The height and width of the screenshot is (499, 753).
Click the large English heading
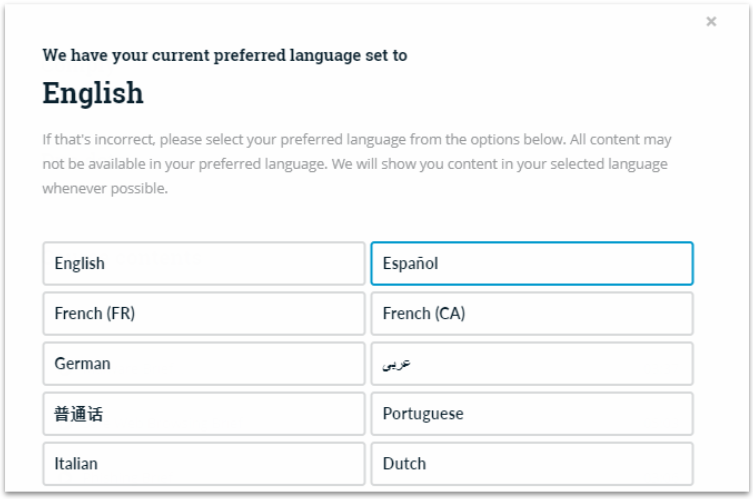pyautogui.click(x=93, y=93)
